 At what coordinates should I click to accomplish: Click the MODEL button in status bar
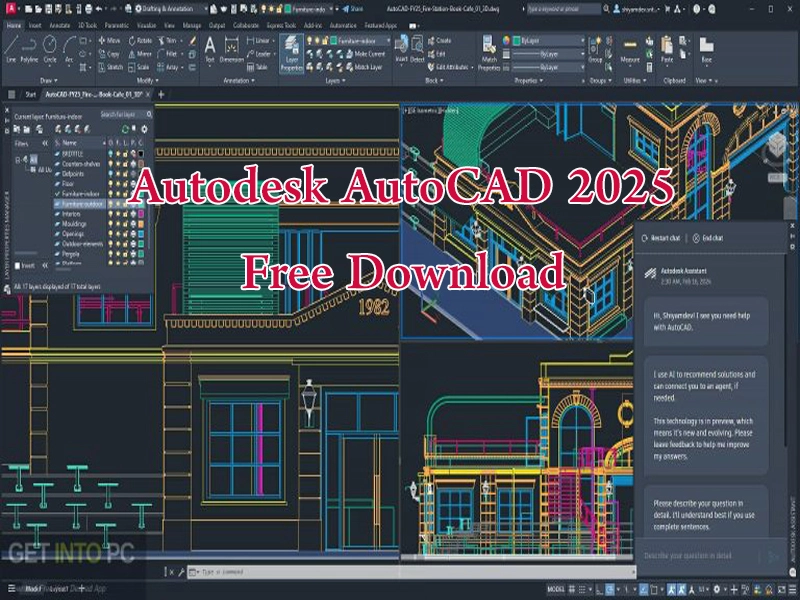(x=556, y=589)
